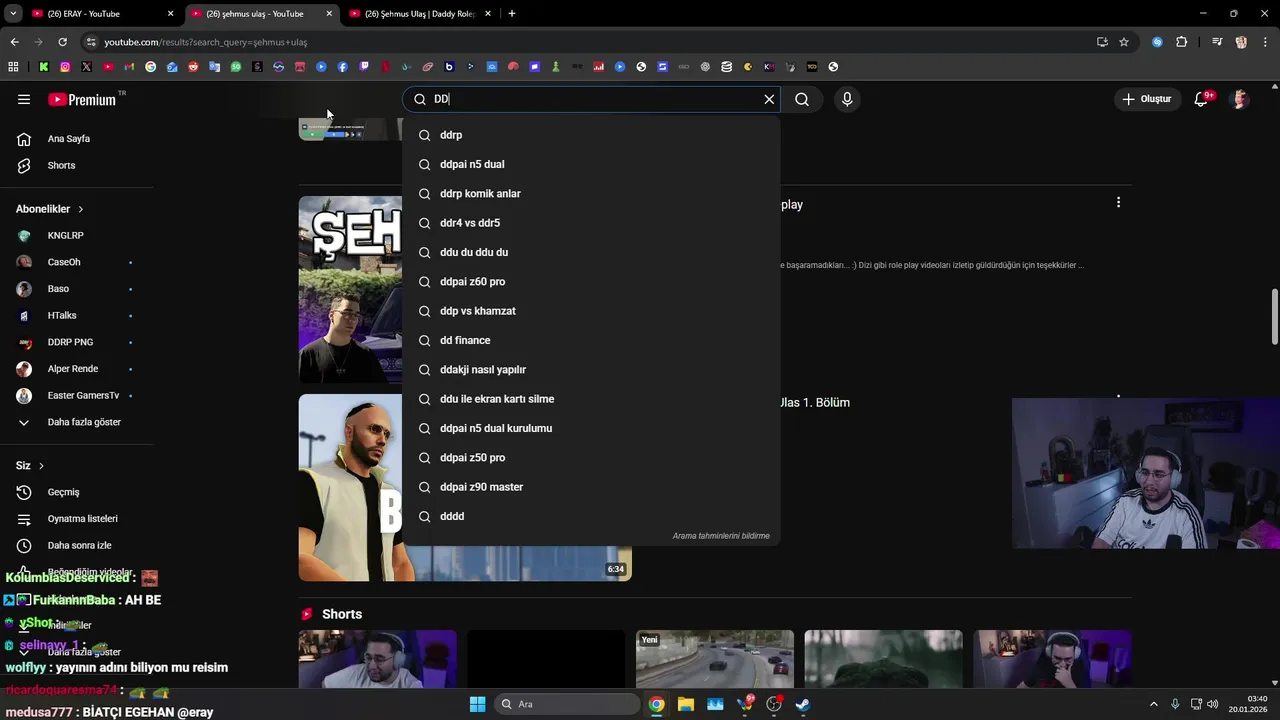This screenshot has height=720, width=1280.
Task: Open the Alper Rende channel subscription
Action: [73, 369]
